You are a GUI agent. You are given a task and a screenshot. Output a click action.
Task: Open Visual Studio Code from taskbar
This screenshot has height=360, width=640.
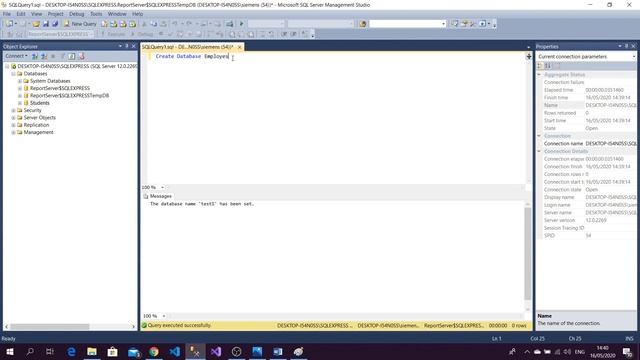pos(175,351)
